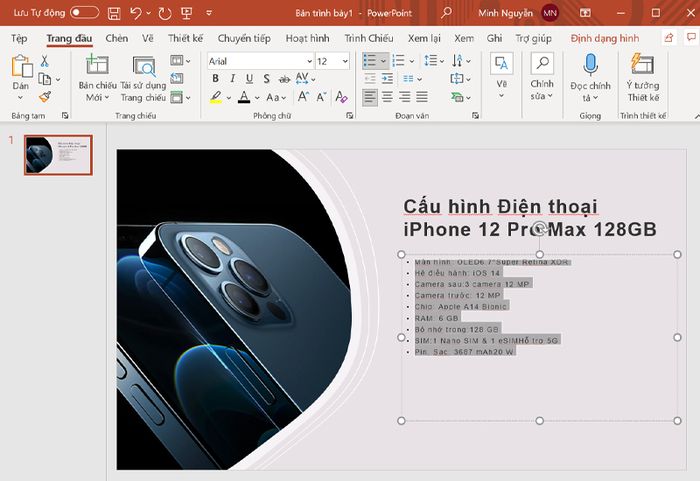Switch to the Thiết kế tab
700x481 pixels.
tap(185, 38)
